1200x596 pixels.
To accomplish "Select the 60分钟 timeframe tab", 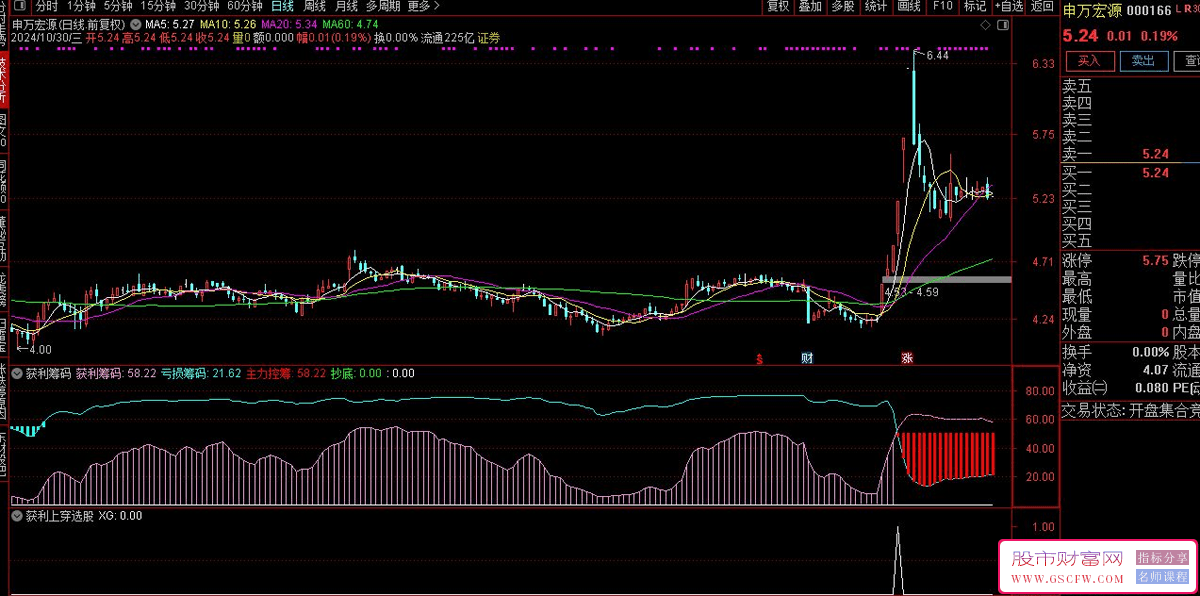I will click(x=244, y=6).
